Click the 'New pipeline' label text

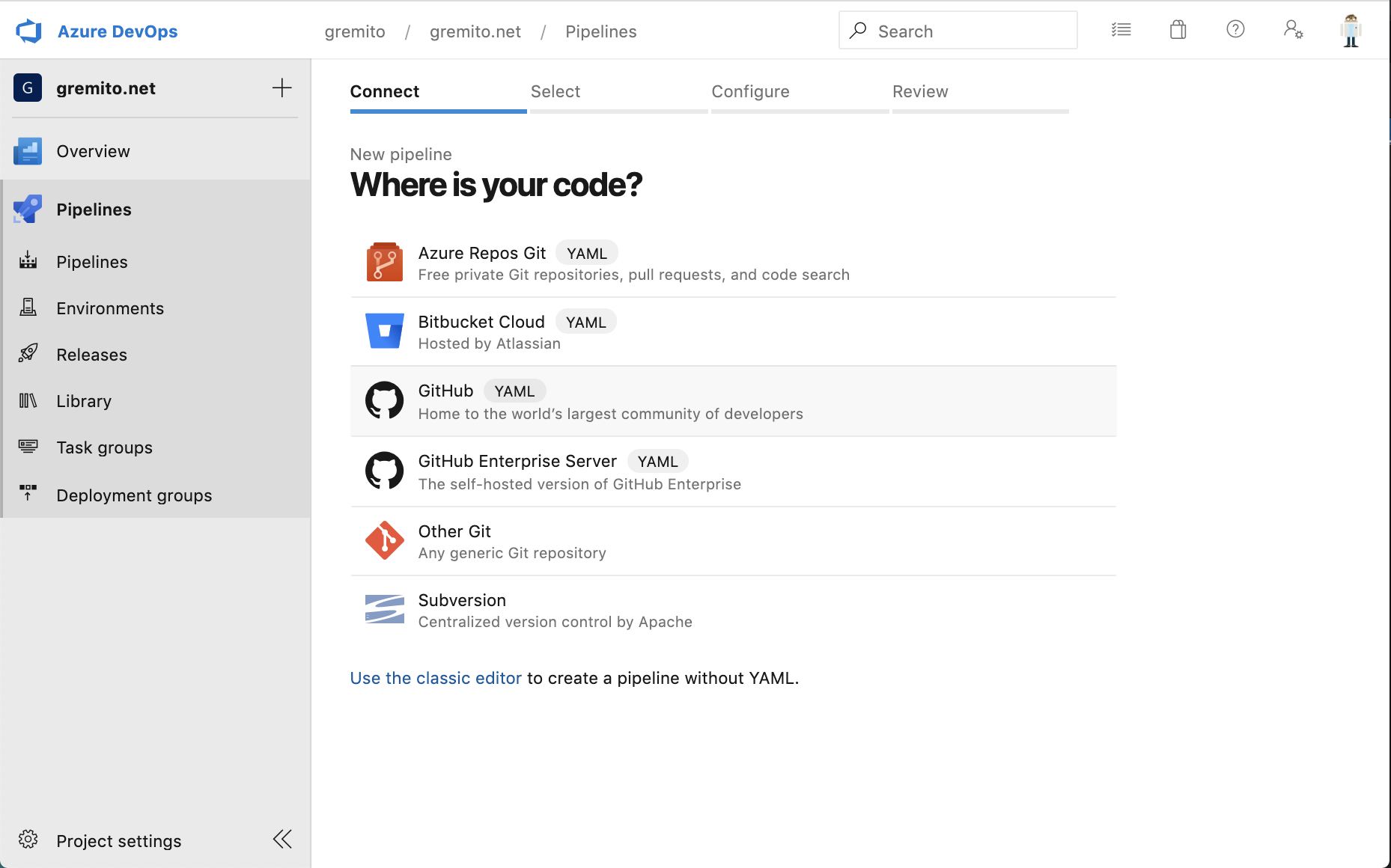(x=401, y=154)
